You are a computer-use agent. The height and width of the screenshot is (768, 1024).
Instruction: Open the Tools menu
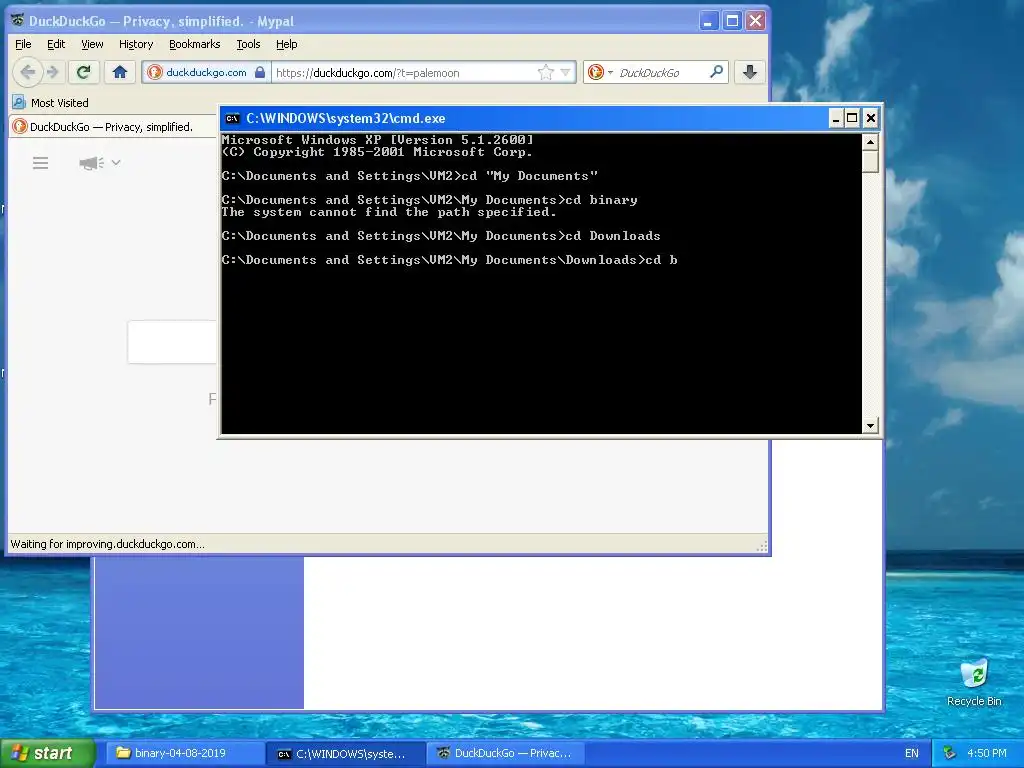coord(248,44)
